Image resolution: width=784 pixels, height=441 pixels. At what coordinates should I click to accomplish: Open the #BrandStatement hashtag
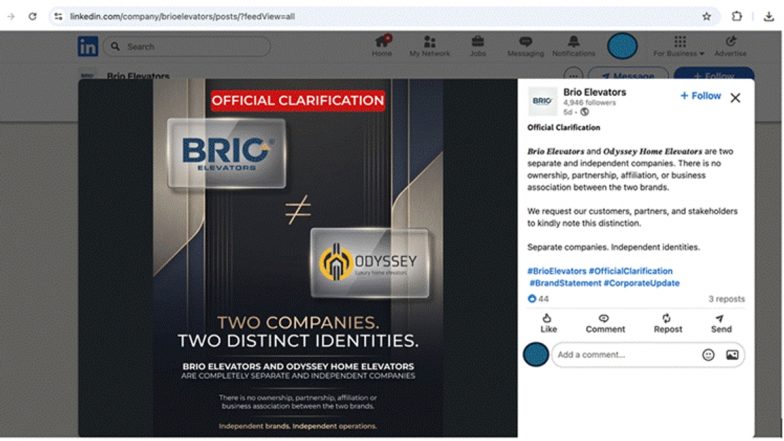point(565,283)
